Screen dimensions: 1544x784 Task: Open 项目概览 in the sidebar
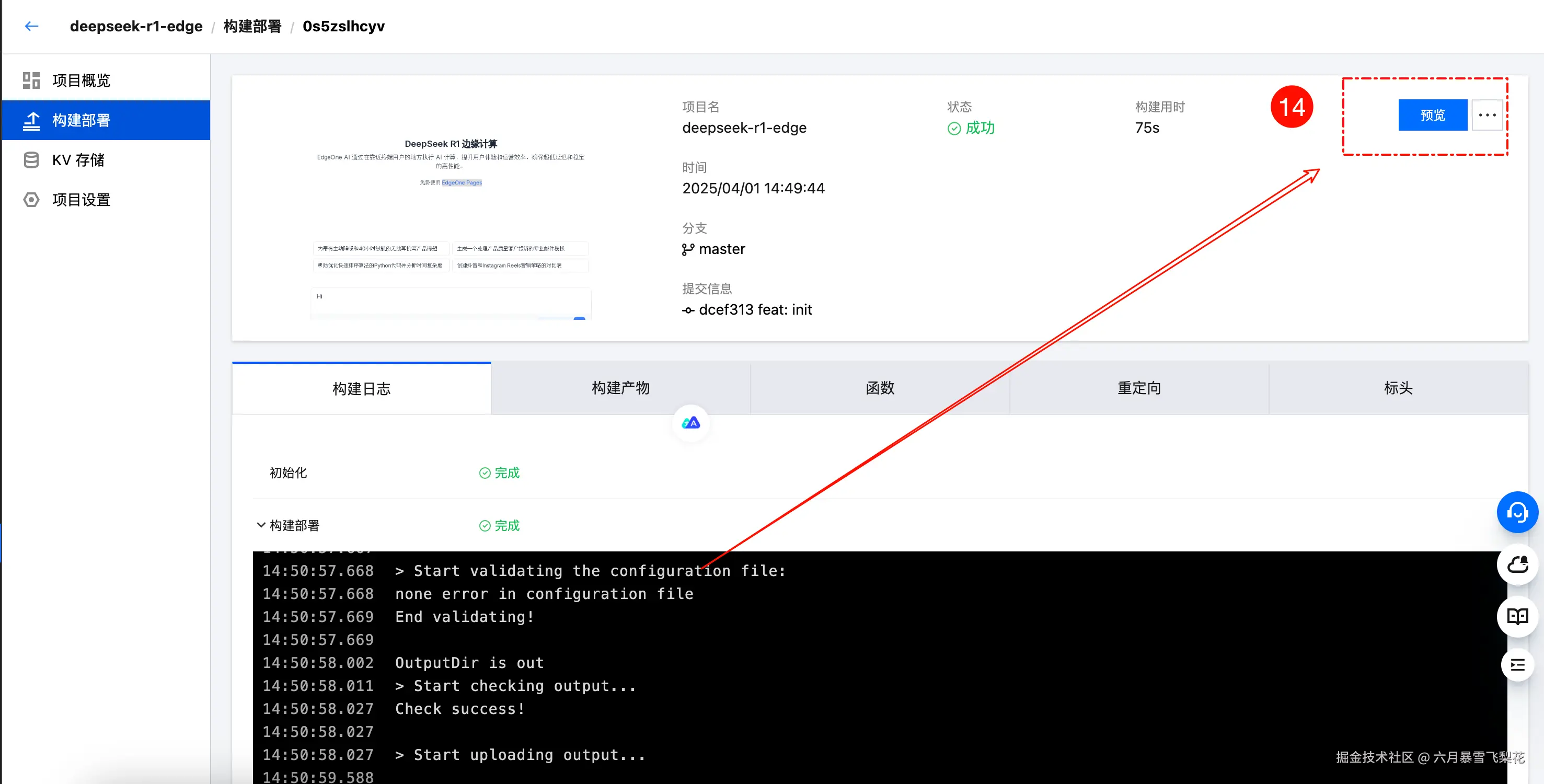coord(81,80)
